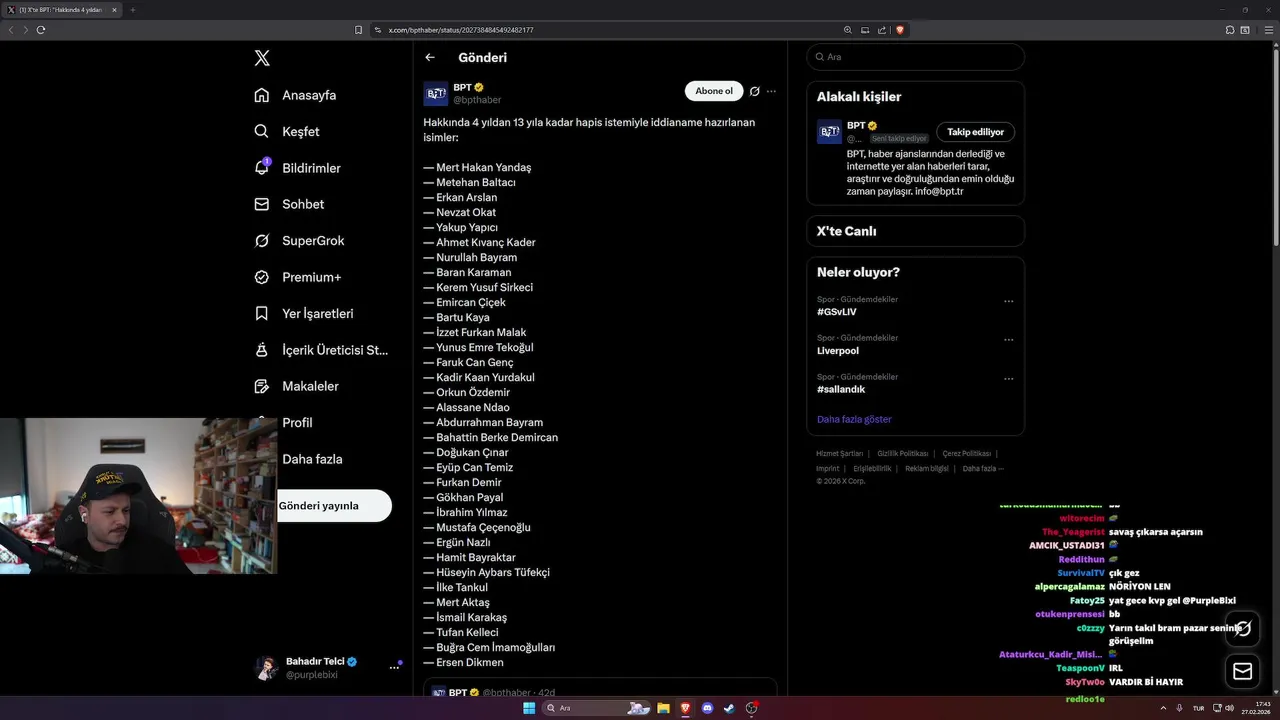The image size is (1280, 720).
Task: Click the X logo in the sidebar
Action: [262, 58]
